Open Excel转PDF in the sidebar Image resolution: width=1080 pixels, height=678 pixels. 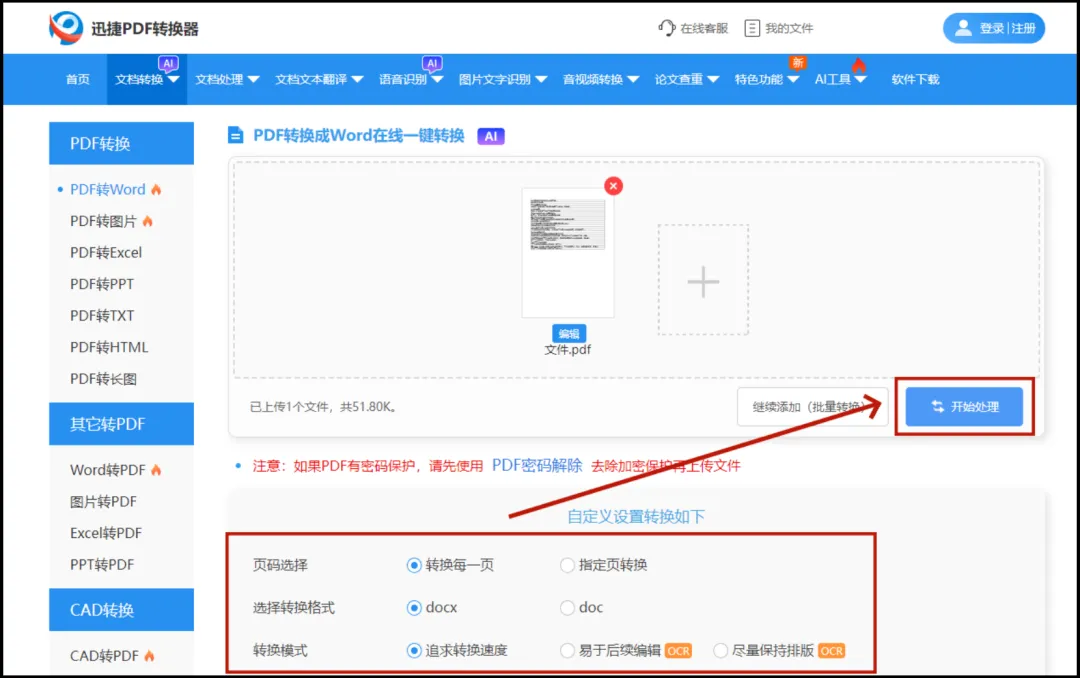coord(106,533)
